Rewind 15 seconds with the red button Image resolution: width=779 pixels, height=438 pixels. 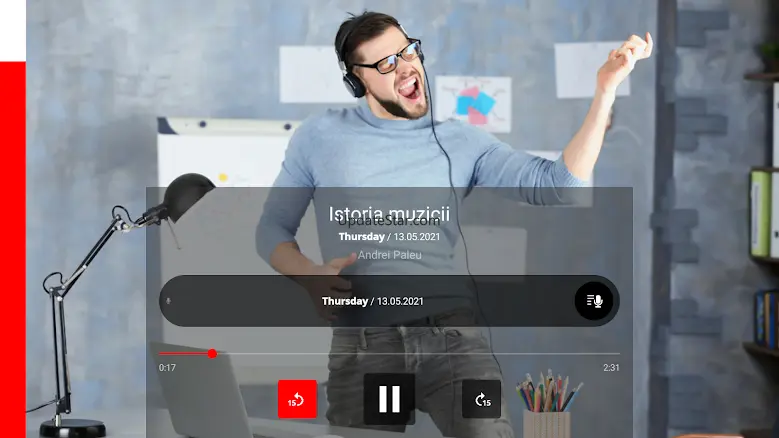pos(297,399)
